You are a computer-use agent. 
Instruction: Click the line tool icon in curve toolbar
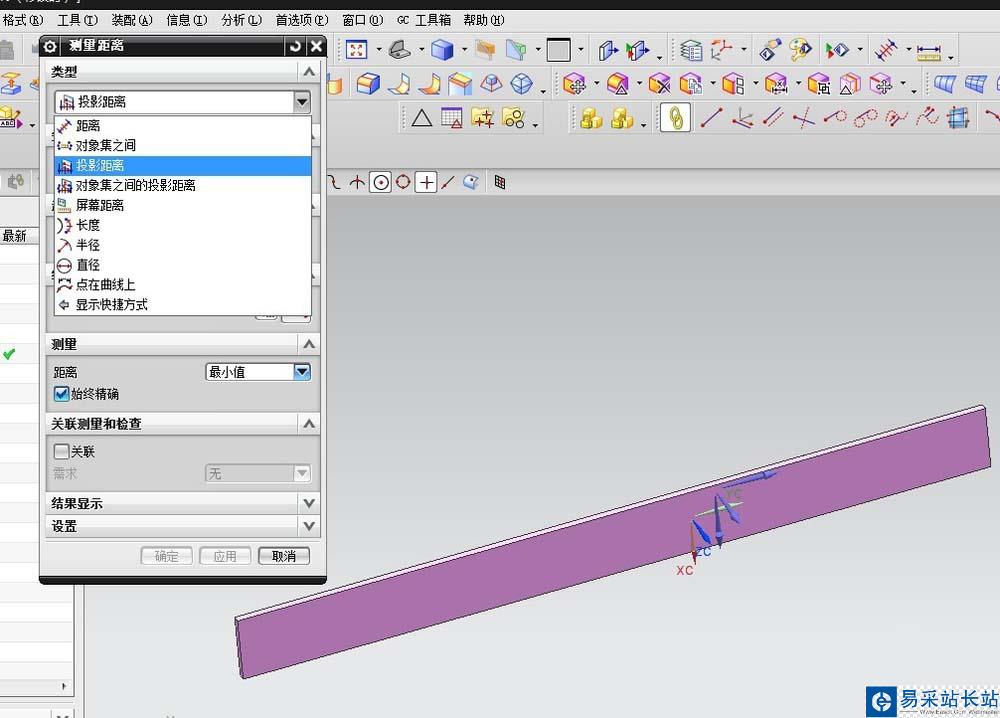coord(711,118)
